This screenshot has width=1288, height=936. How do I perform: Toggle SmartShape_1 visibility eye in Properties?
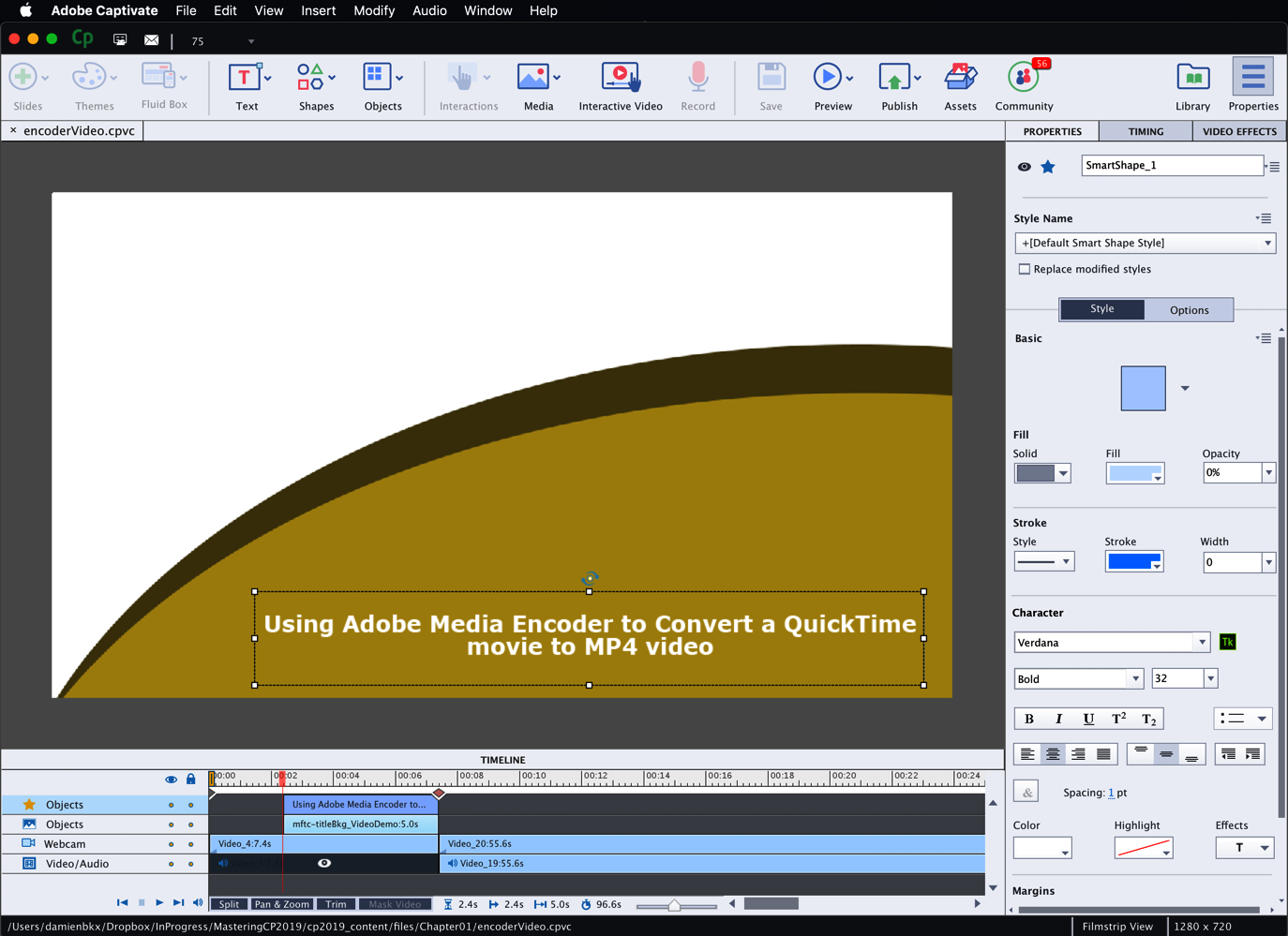(1025, 167)
